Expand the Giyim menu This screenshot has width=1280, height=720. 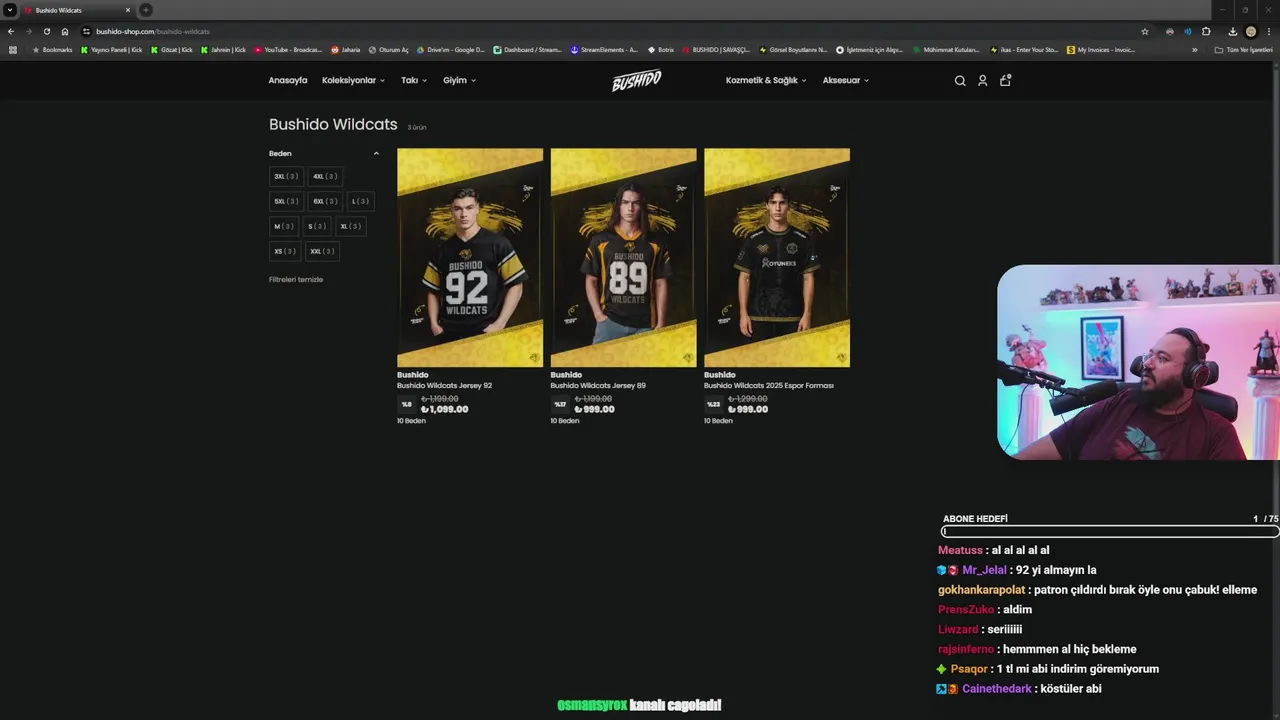pyautogui.click(x=460, y=80)
